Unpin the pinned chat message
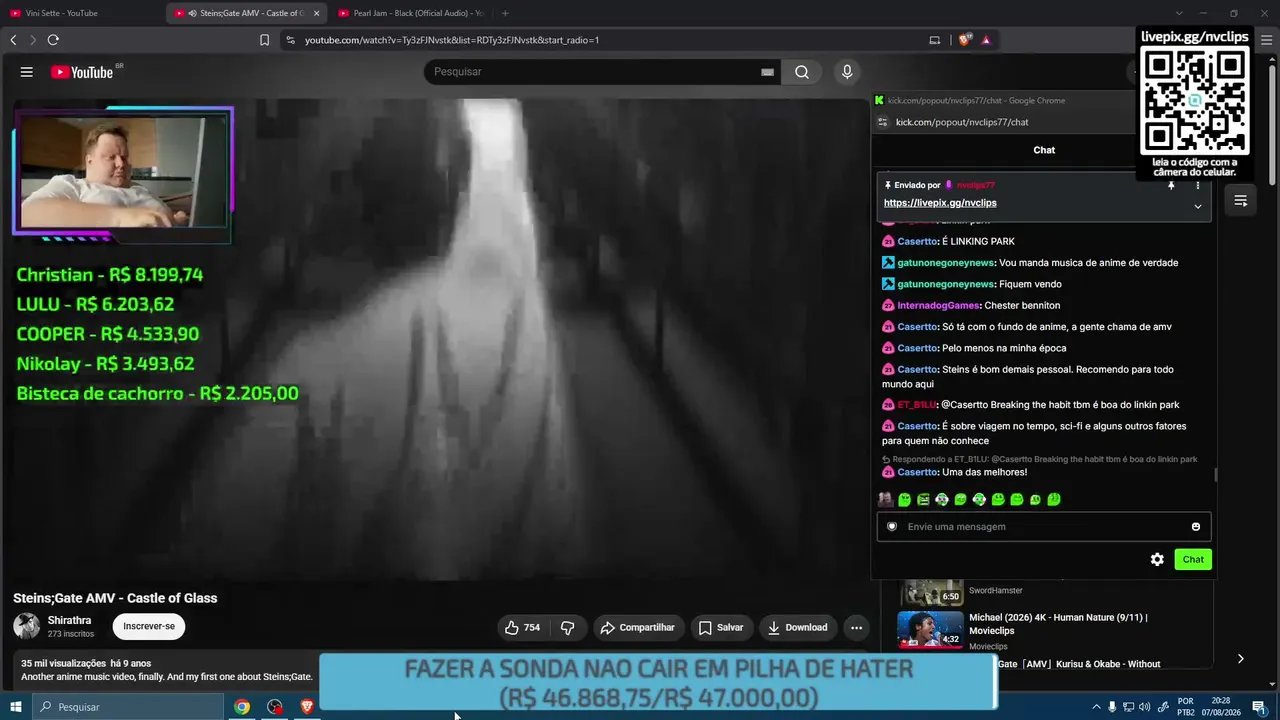The width and height of the screenshot is (1280, 720). tap(1171, 185)
